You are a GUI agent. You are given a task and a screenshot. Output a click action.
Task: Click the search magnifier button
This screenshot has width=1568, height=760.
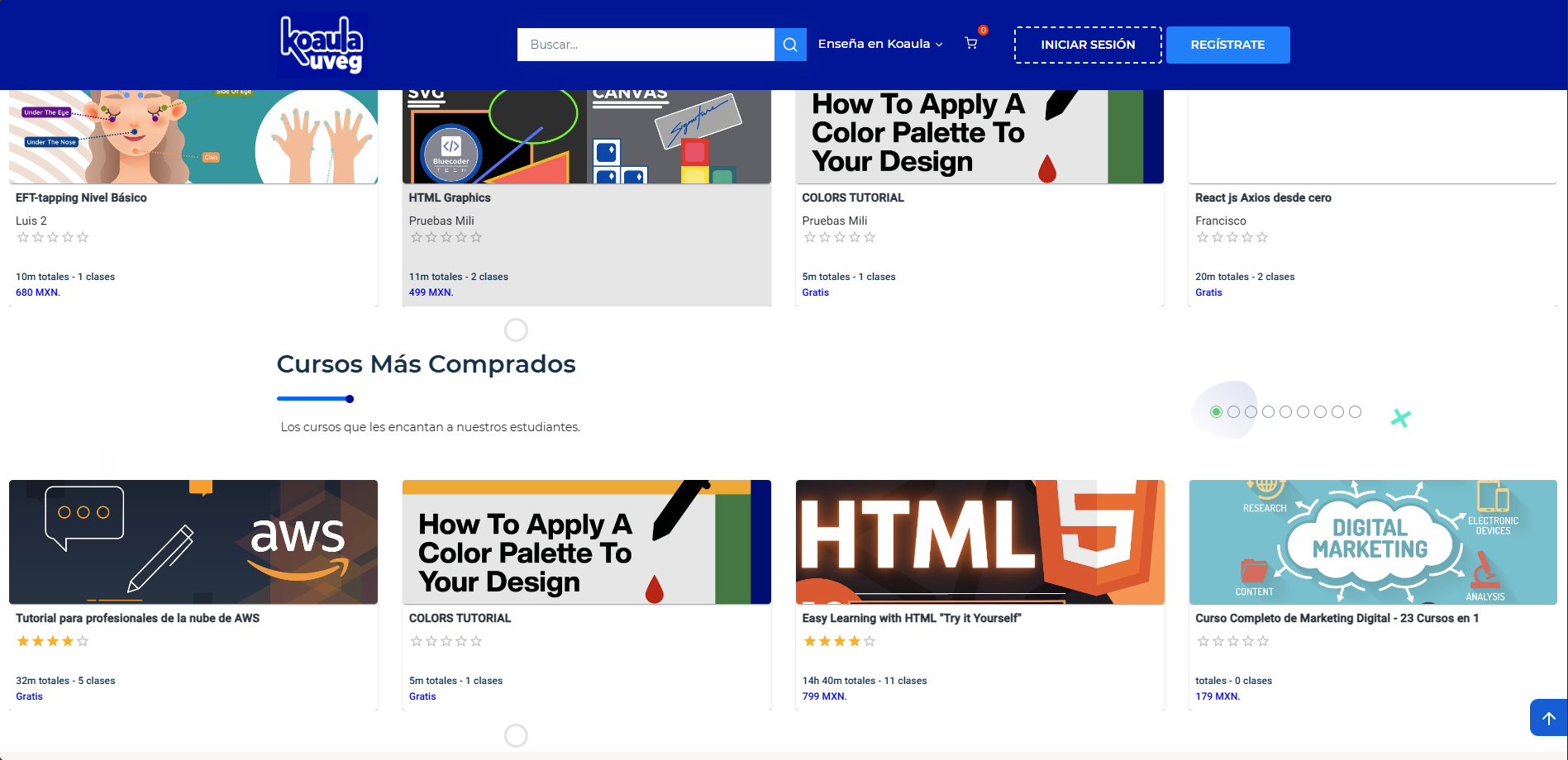(x=790, y=45)
